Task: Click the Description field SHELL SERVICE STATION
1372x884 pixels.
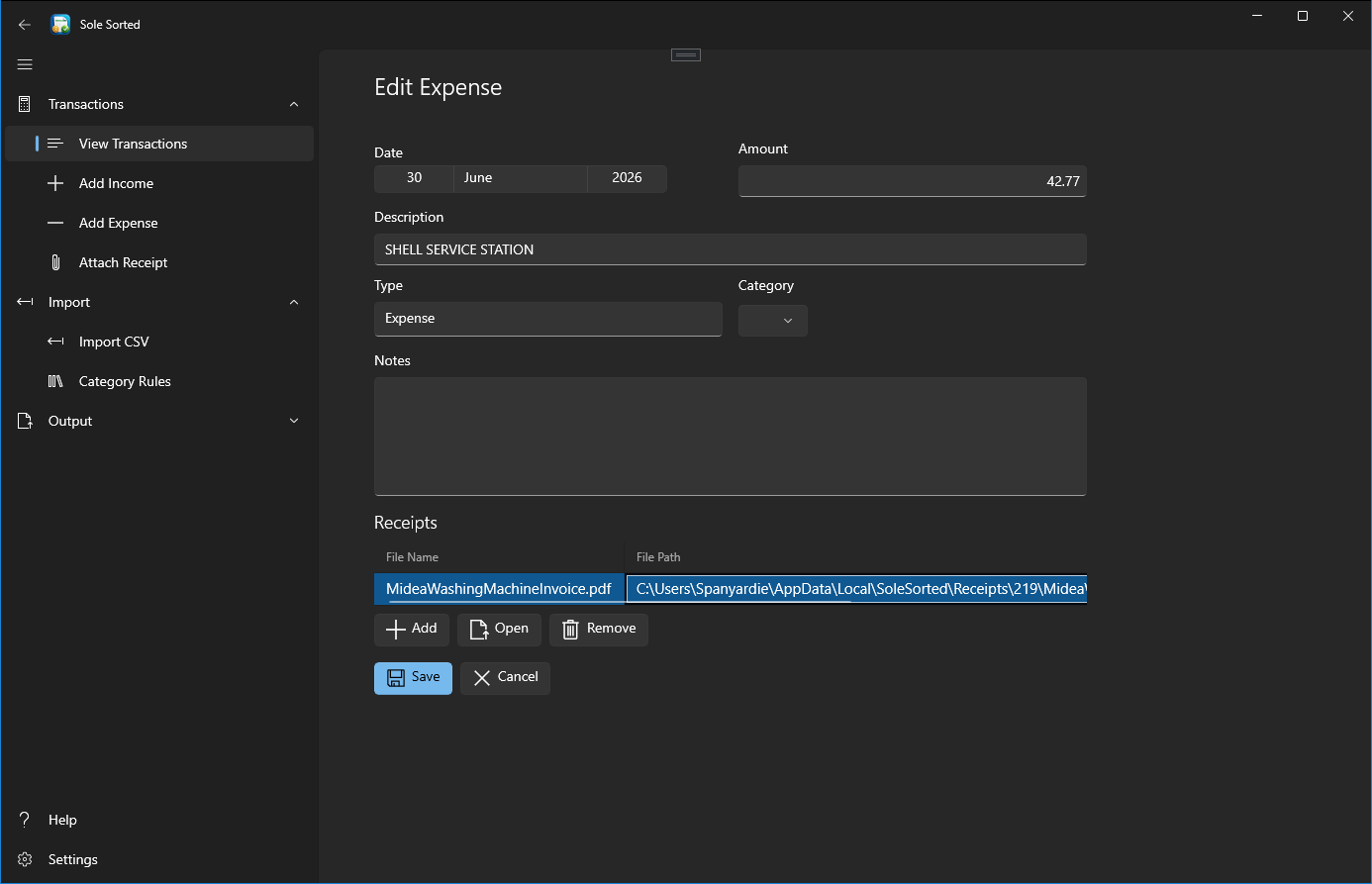Action: [x=731, y=249]
